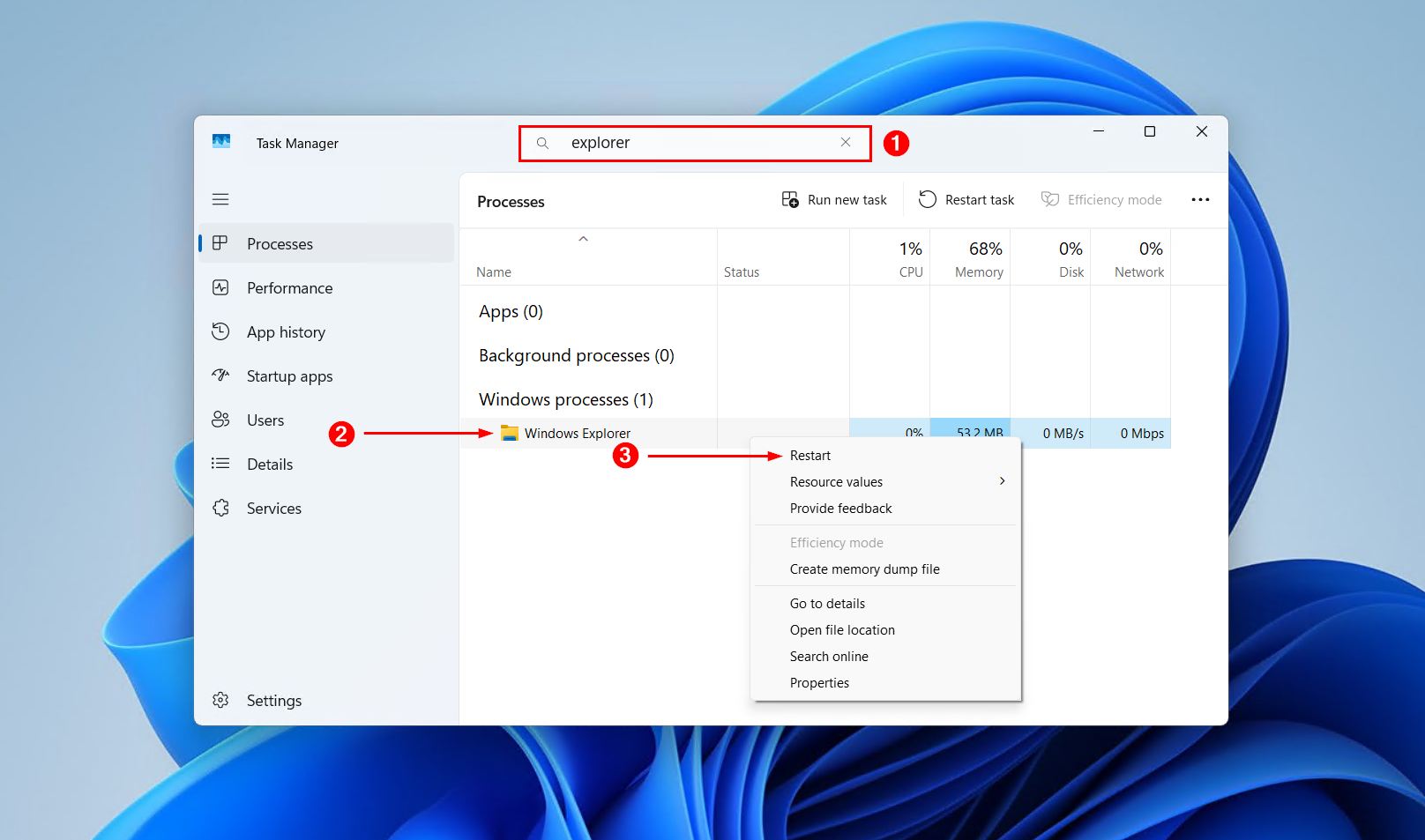
Task: Open App history via its clock icon
Action: (x=220, y=331)
